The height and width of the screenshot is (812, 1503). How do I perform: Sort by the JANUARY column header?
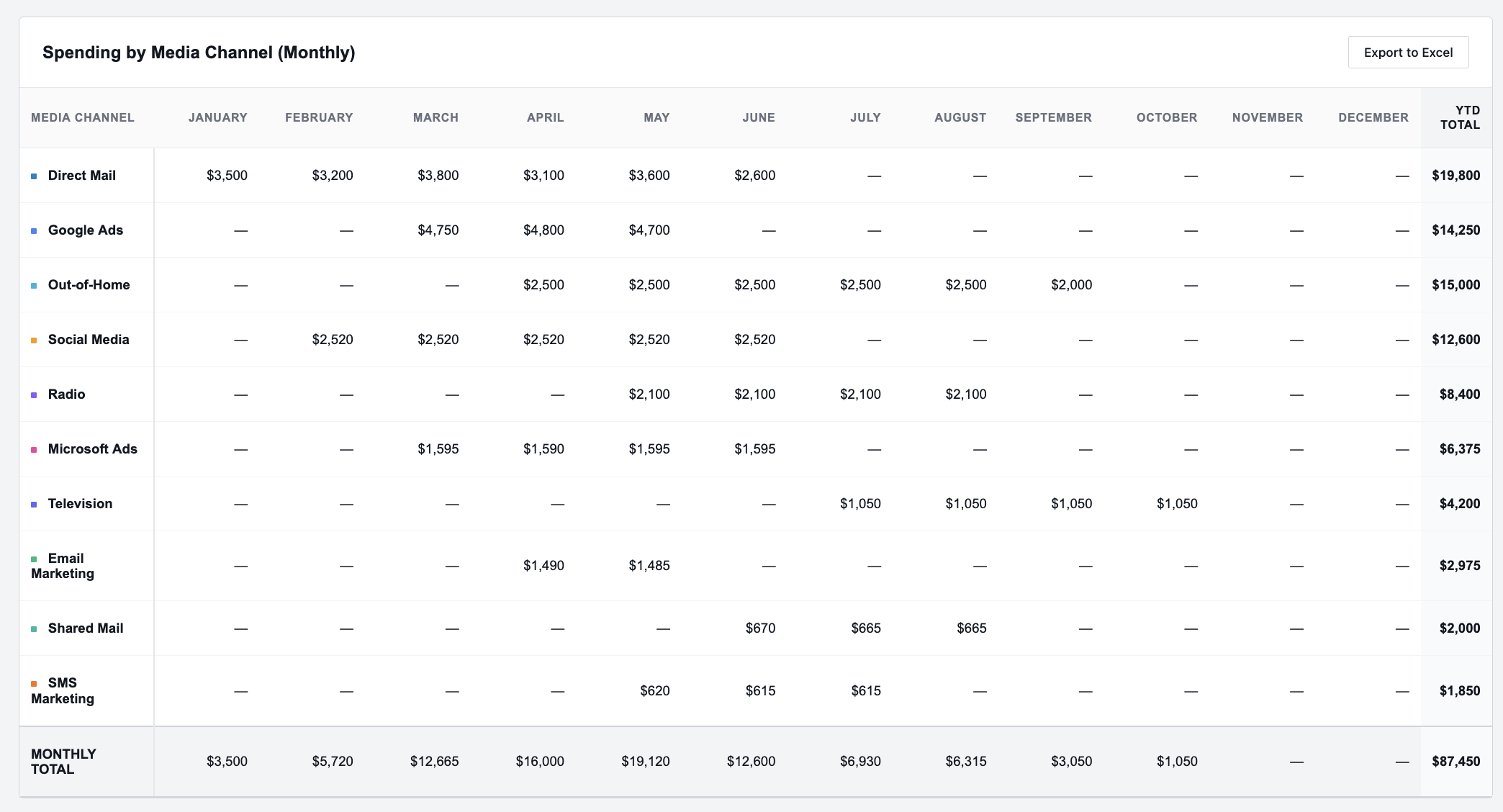218,117
